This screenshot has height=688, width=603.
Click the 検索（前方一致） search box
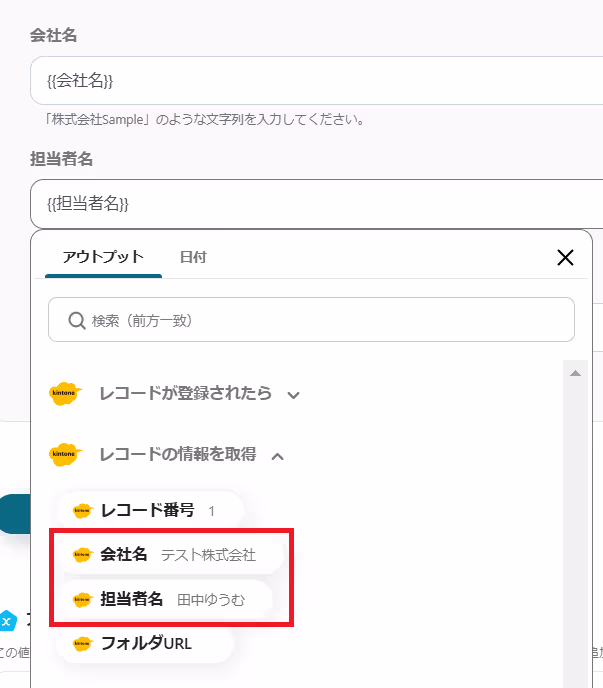pos(311,320)
